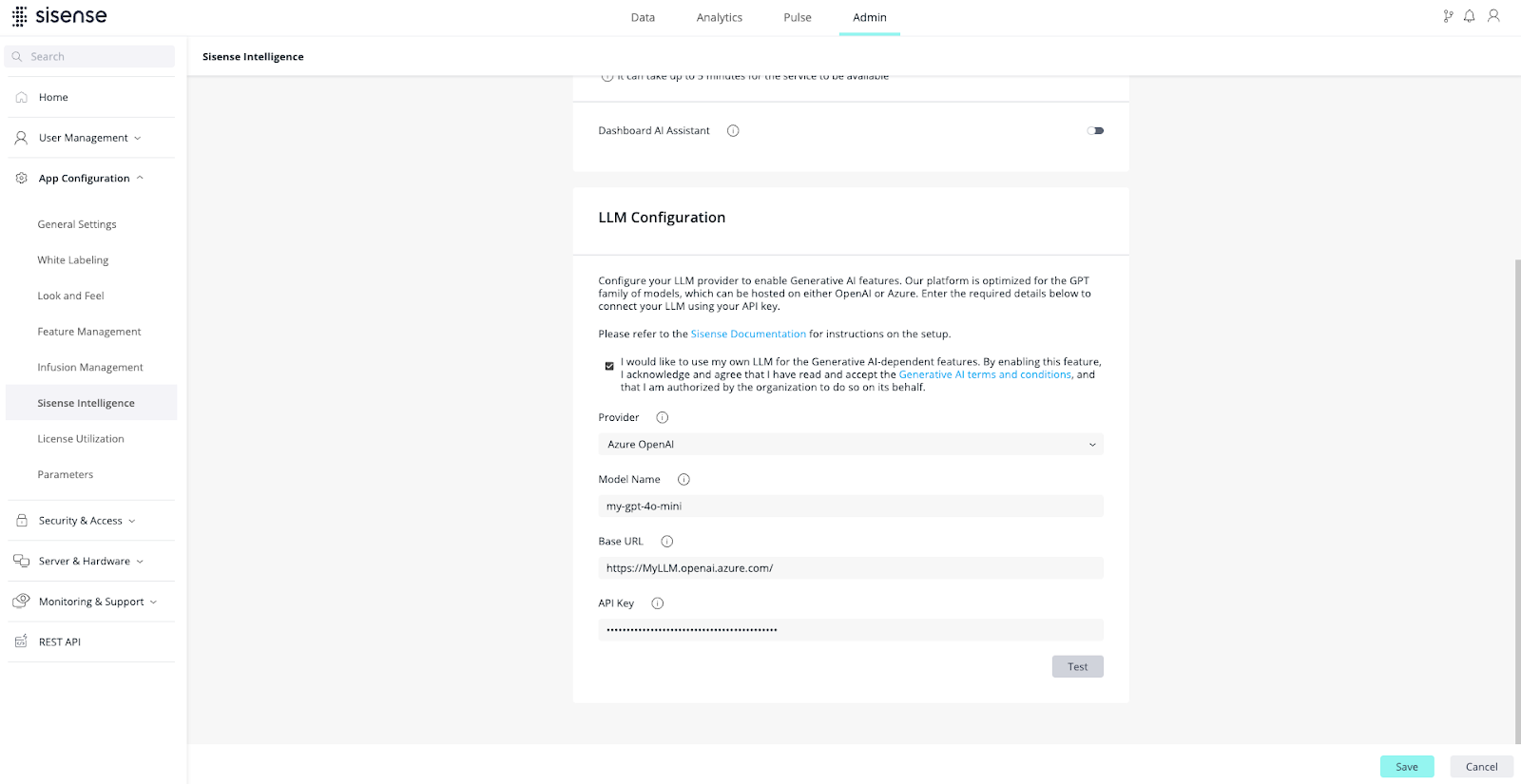Image resolution: width=1521 pixels, height=784 pixels.
Task: Click the Sisense logo icon
Action: pos(19,16)
